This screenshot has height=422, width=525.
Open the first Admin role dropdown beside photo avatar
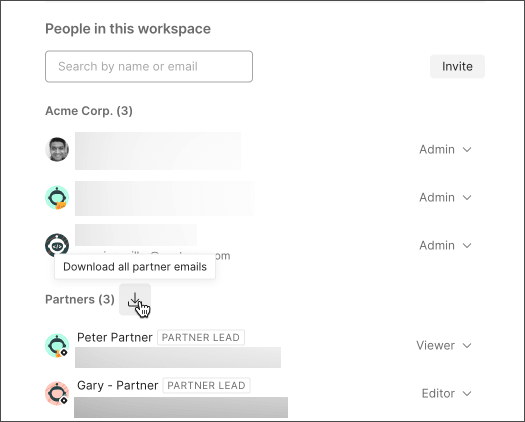click(x=445, y=149)
